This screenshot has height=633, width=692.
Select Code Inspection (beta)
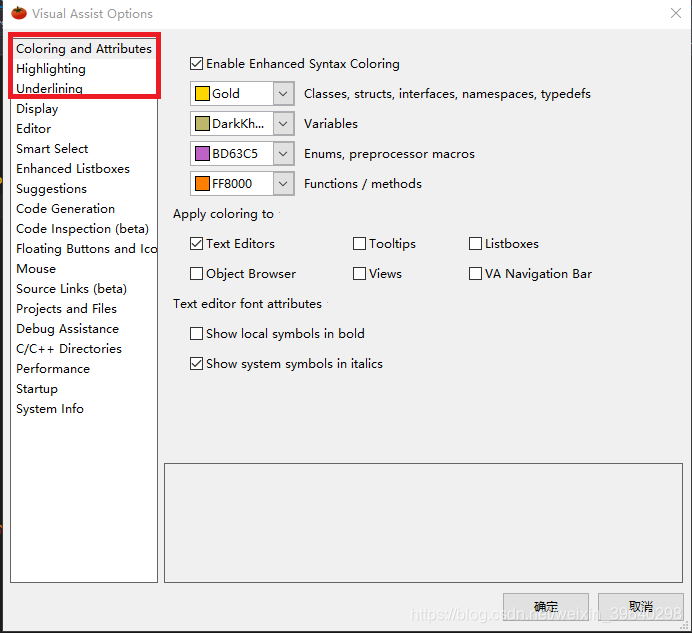84,229
